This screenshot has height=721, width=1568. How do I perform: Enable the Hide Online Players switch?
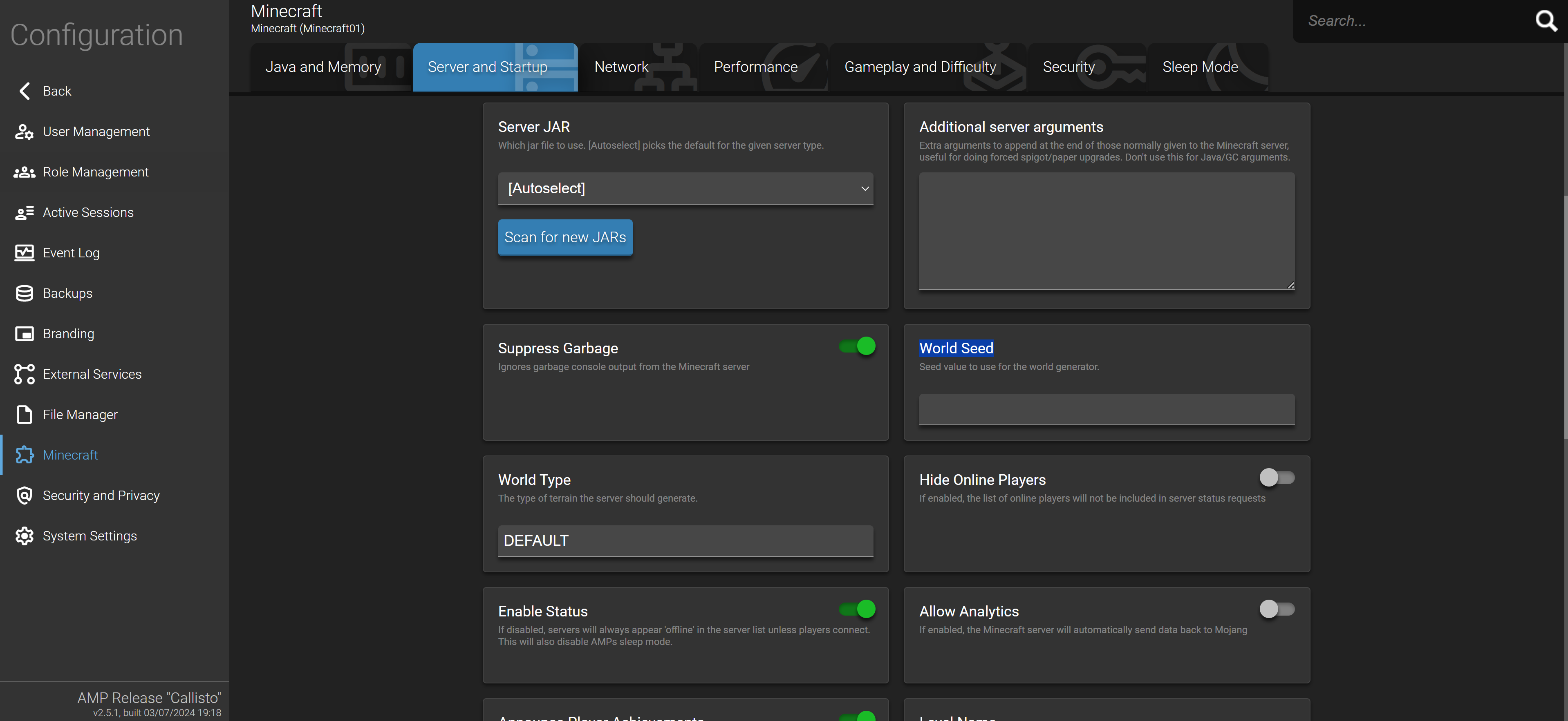[x=1277, y=478]
